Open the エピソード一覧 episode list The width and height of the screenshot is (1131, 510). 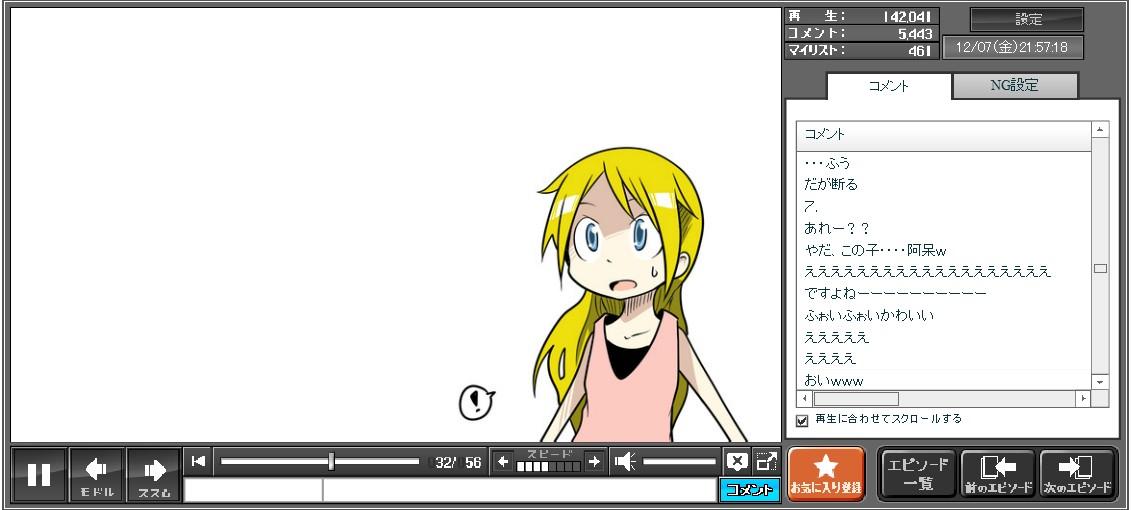[918, 473]
